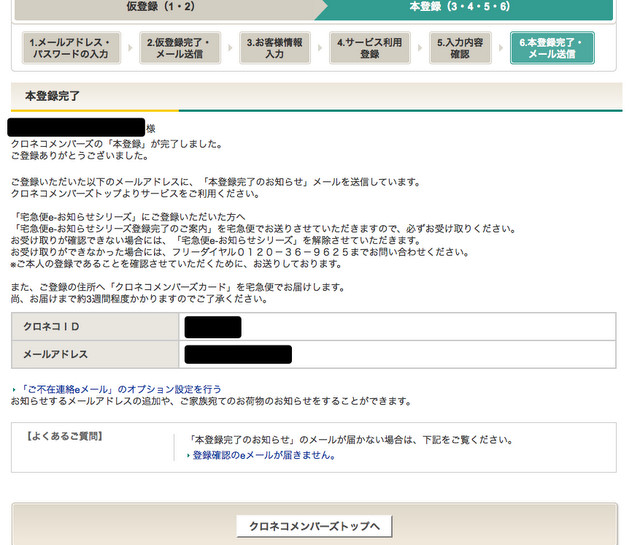Click the sentence starting お知らせするメールアドレスの追加や

click(x=211, y=401)
